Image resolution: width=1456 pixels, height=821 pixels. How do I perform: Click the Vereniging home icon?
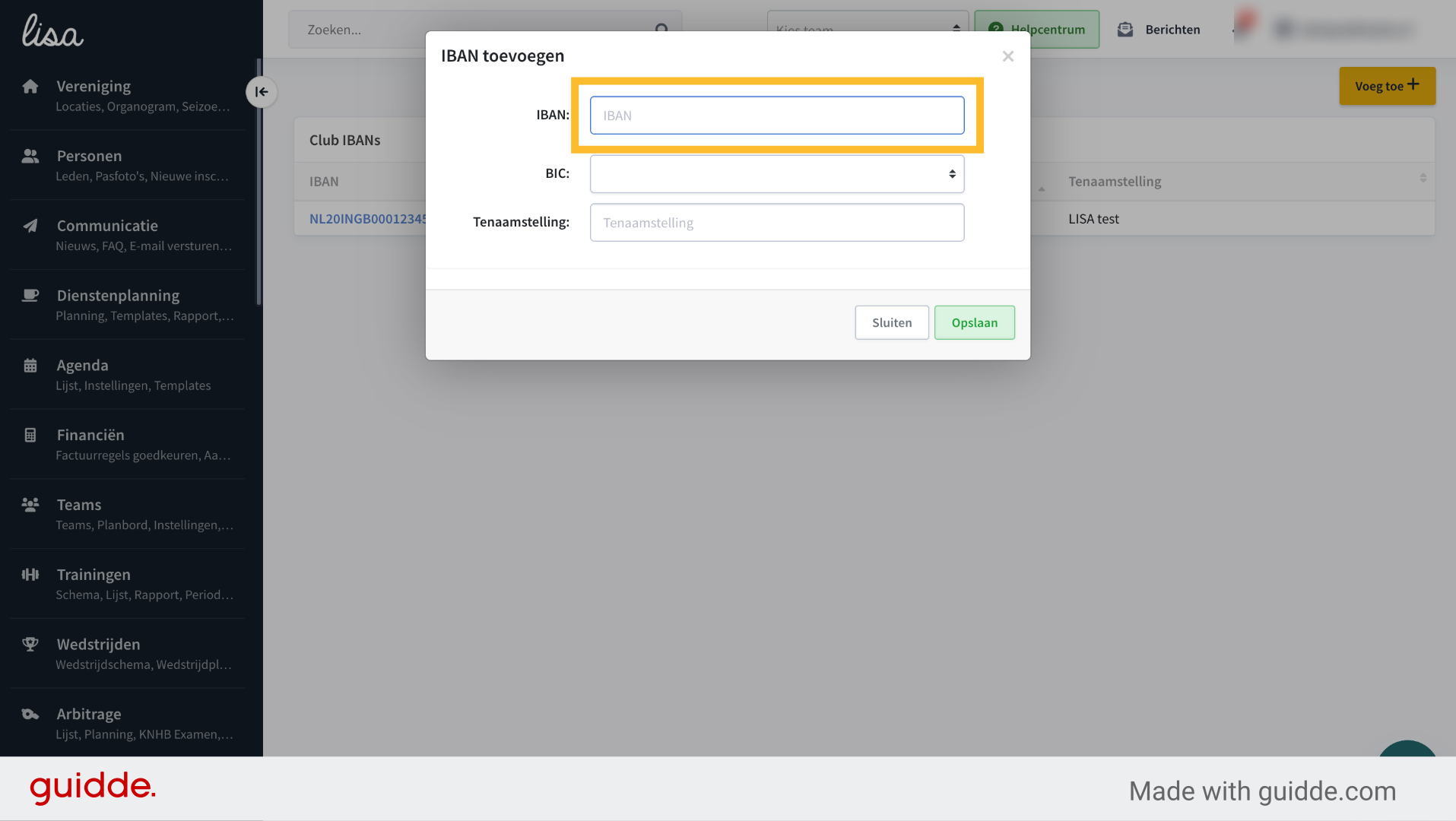click(30, 86)
